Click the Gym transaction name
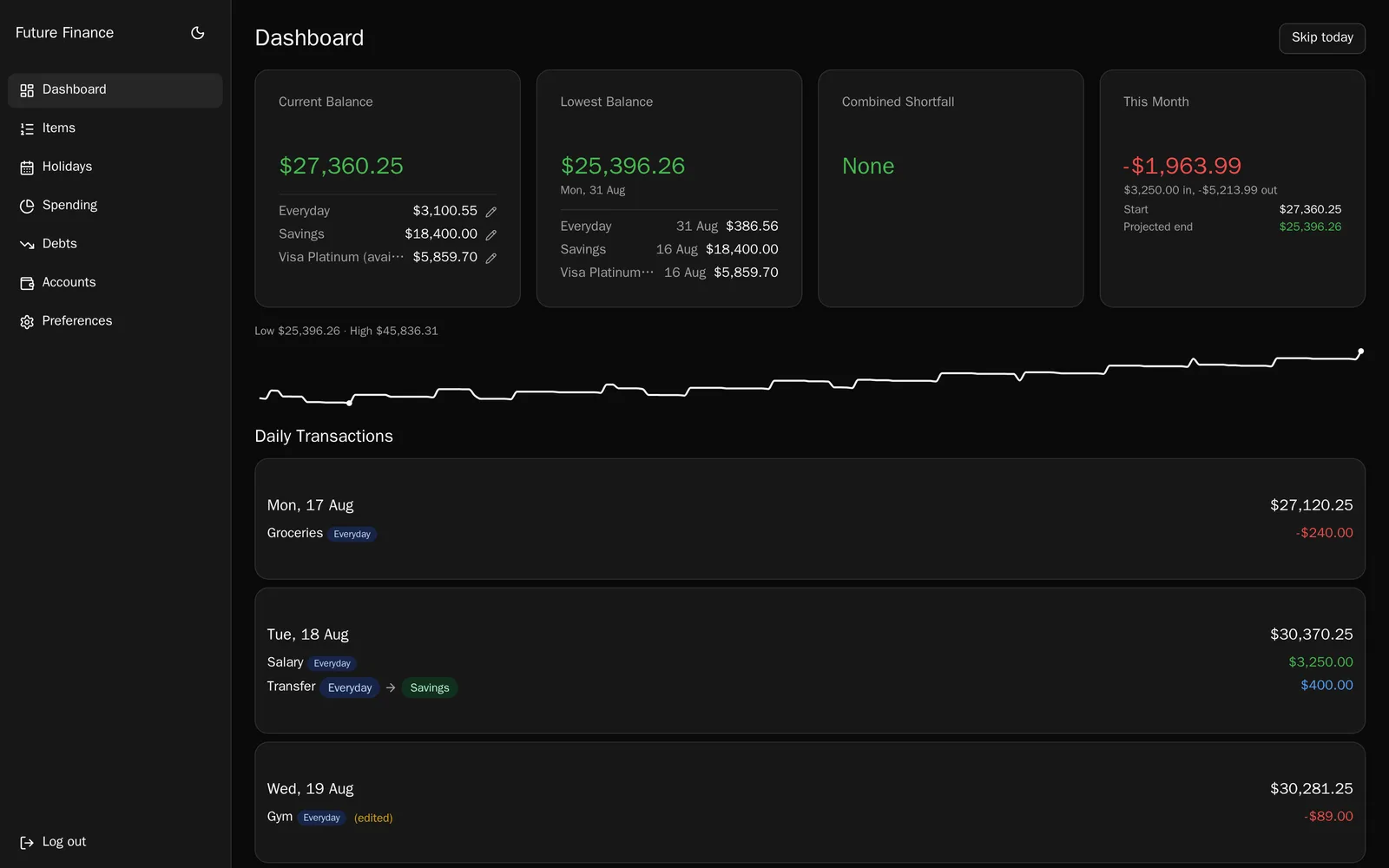This screenshot has height=868, width=1389. (x=280, y=817)
